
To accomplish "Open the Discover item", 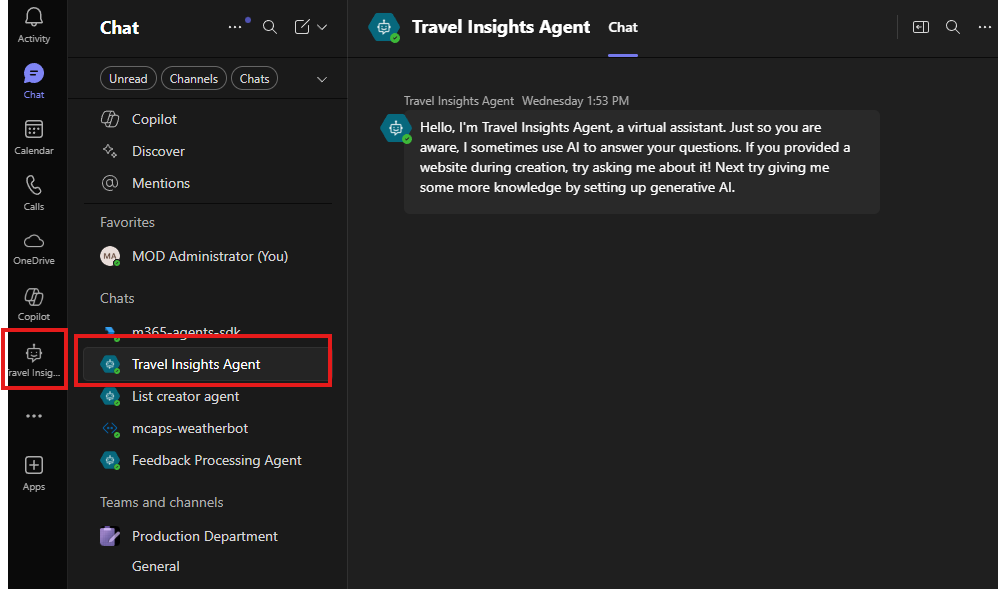I will [x=208, y=151].
